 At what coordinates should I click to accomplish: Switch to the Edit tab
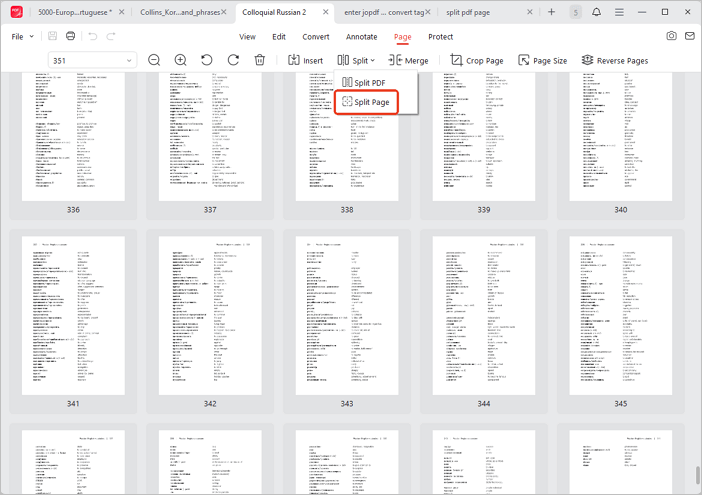click(279, 37)
